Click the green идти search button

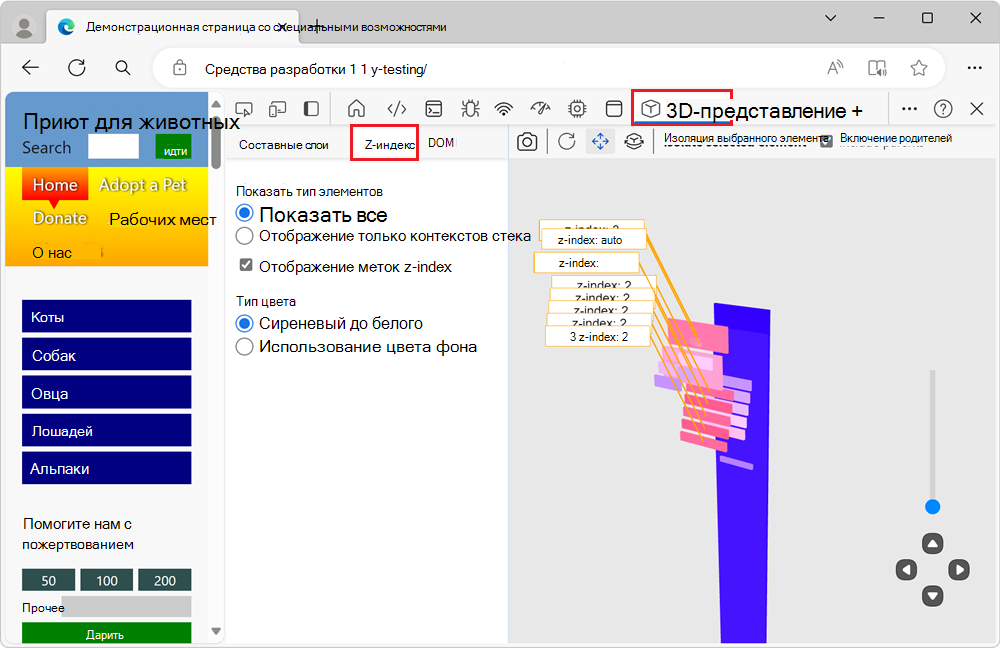point(174,148)
